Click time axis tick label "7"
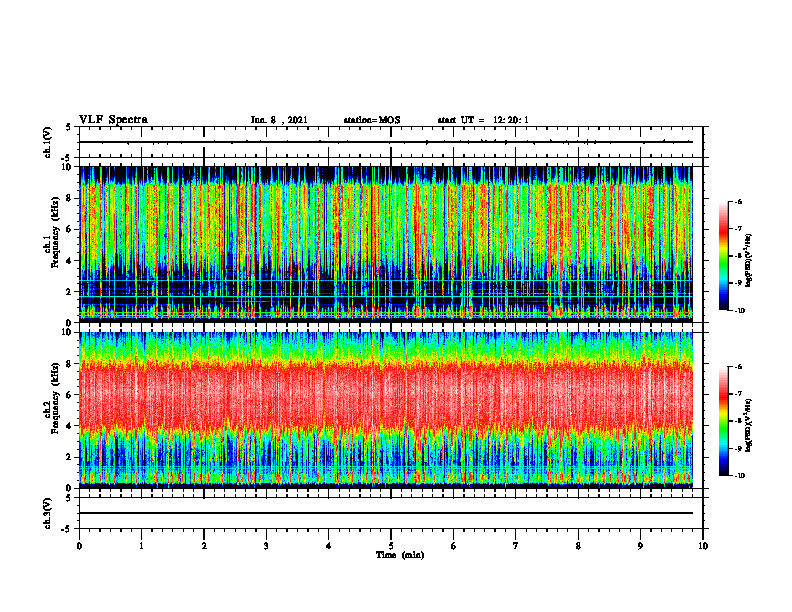 click(x=516, y=546)
